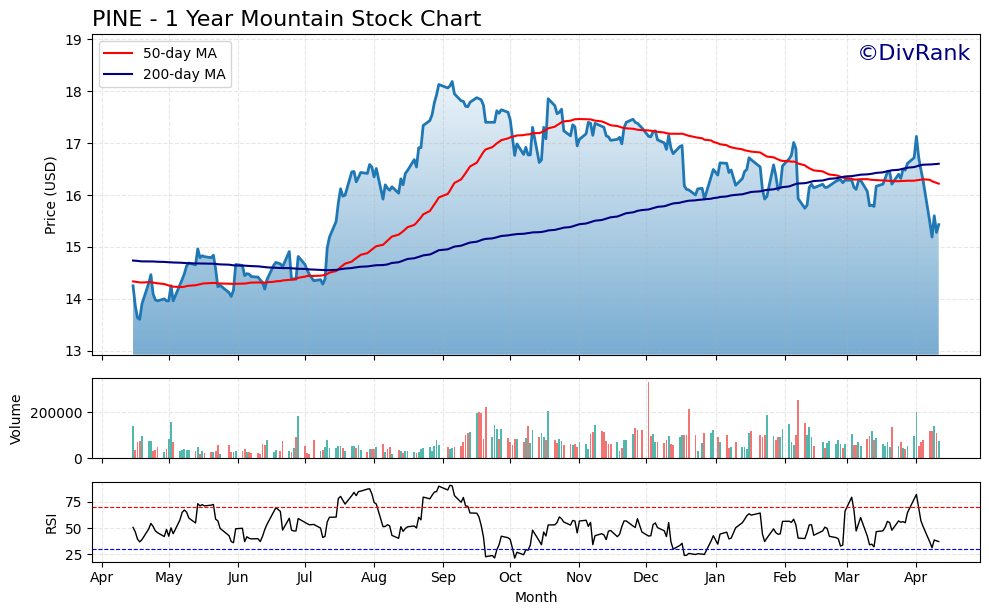Click the 50 RSI tick label
989x615 pixels.
[x=73, y=529]
